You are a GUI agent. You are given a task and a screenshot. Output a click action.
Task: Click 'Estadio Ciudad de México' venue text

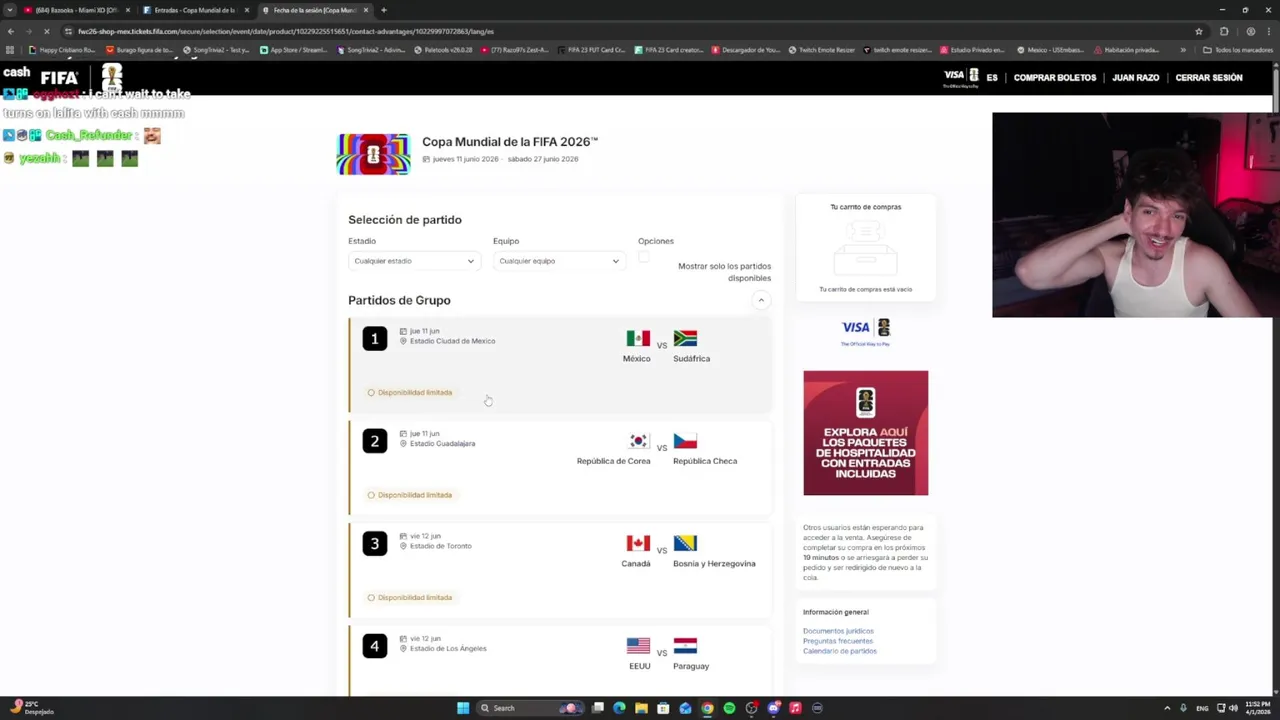452,341
